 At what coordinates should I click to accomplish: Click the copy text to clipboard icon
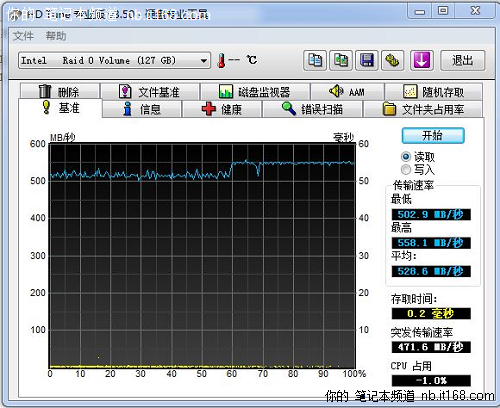tap(315, 61)
